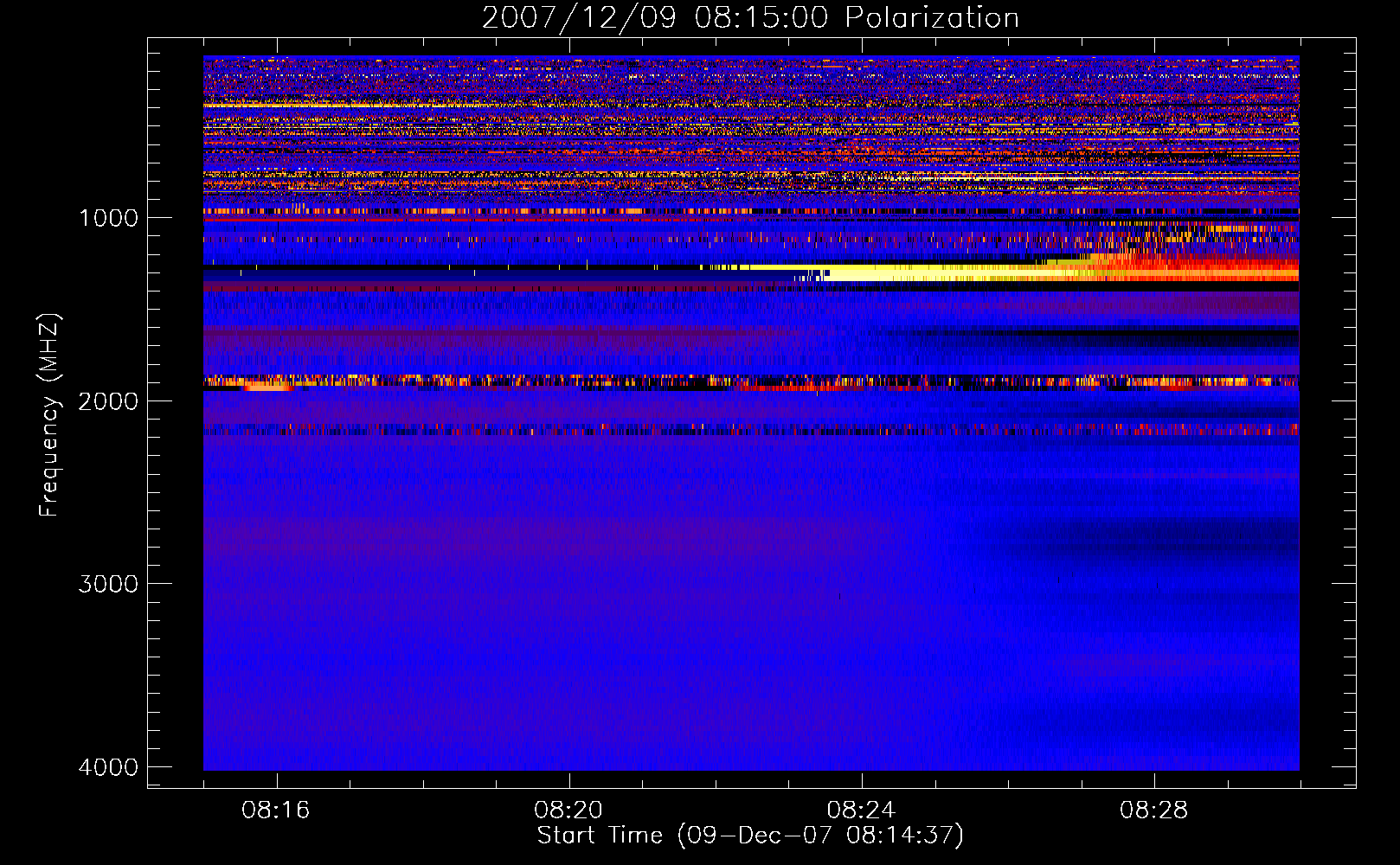Click the 'Start Time (09-Dec-07 08:14:37)' axis label
The image size is (1400, 865).
[750, 836]
